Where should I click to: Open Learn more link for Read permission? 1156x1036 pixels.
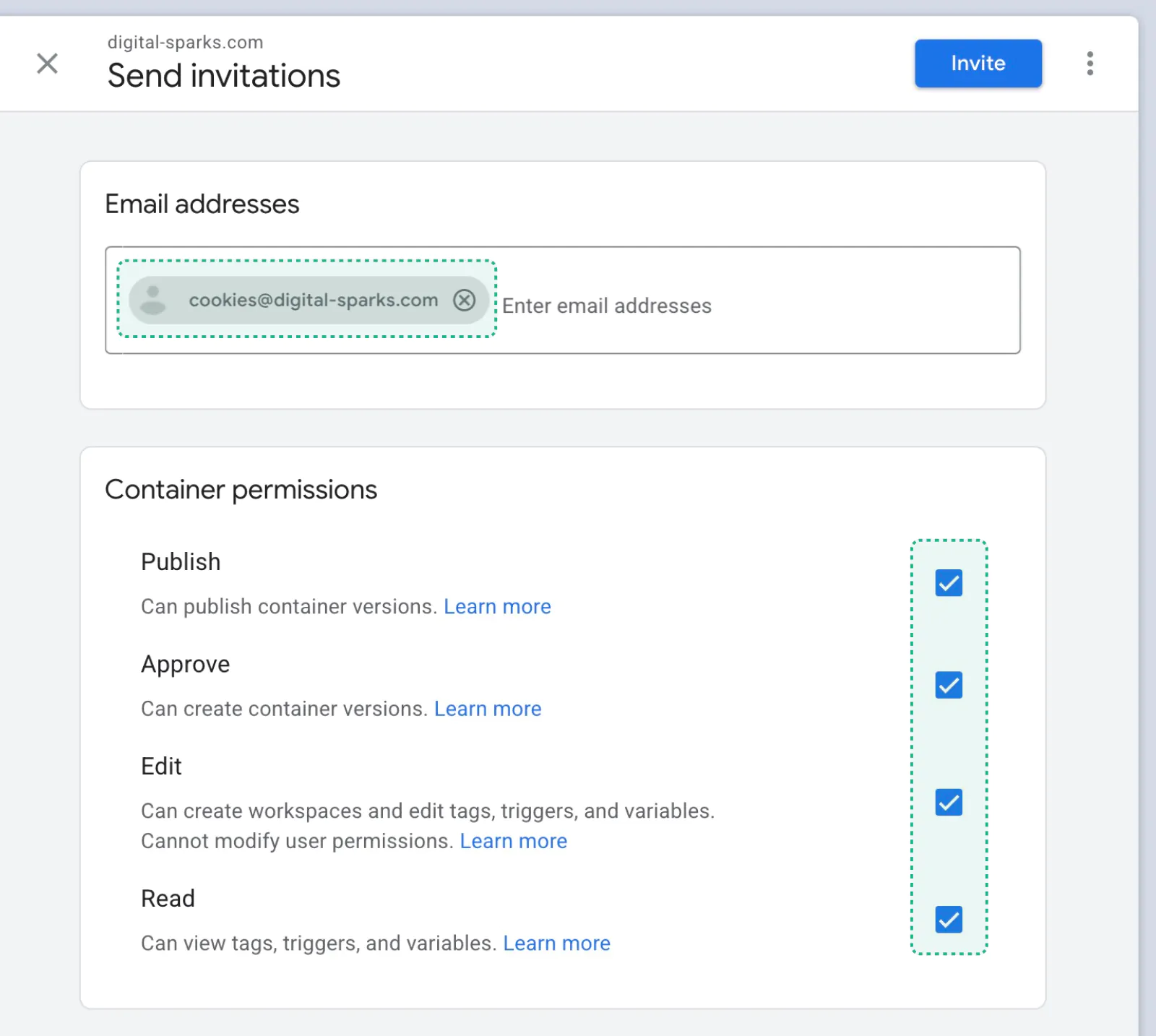[x=556, y=944]
